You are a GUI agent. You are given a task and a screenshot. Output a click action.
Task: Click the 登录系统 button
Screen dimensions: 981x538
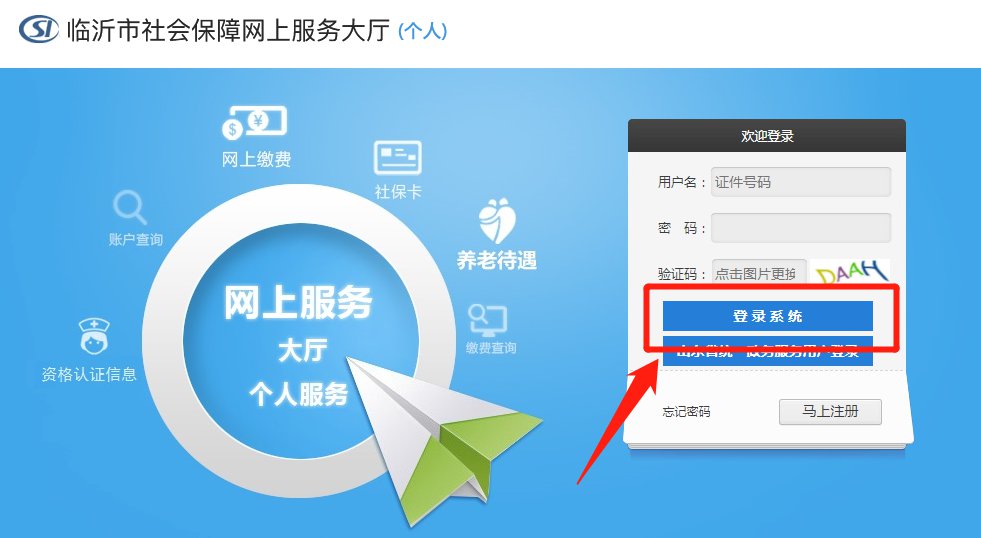point(768,316)
